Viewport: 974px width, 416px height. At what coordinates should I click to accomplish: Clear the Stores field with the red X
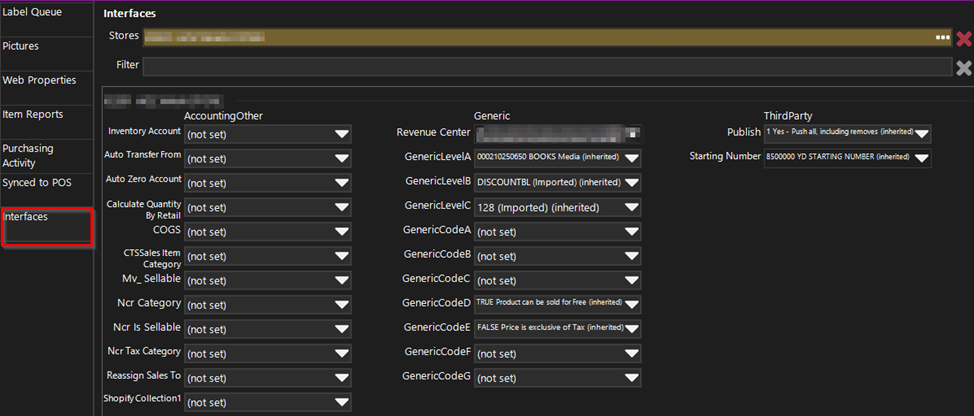963,39
